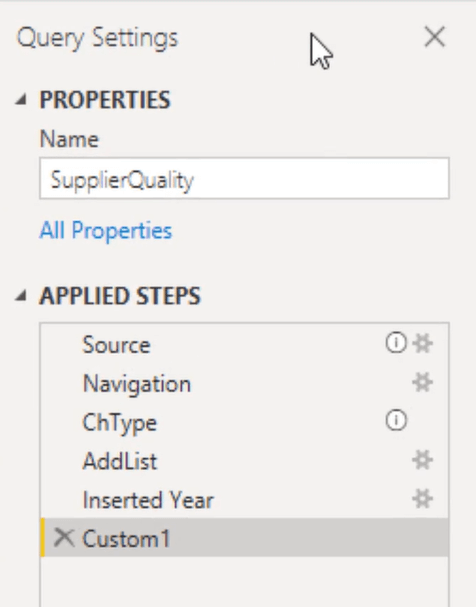This screenshot has width=476, height=607.
Task: Select the Source applied step
Action: pyautogui.click(x=244, y=344)
